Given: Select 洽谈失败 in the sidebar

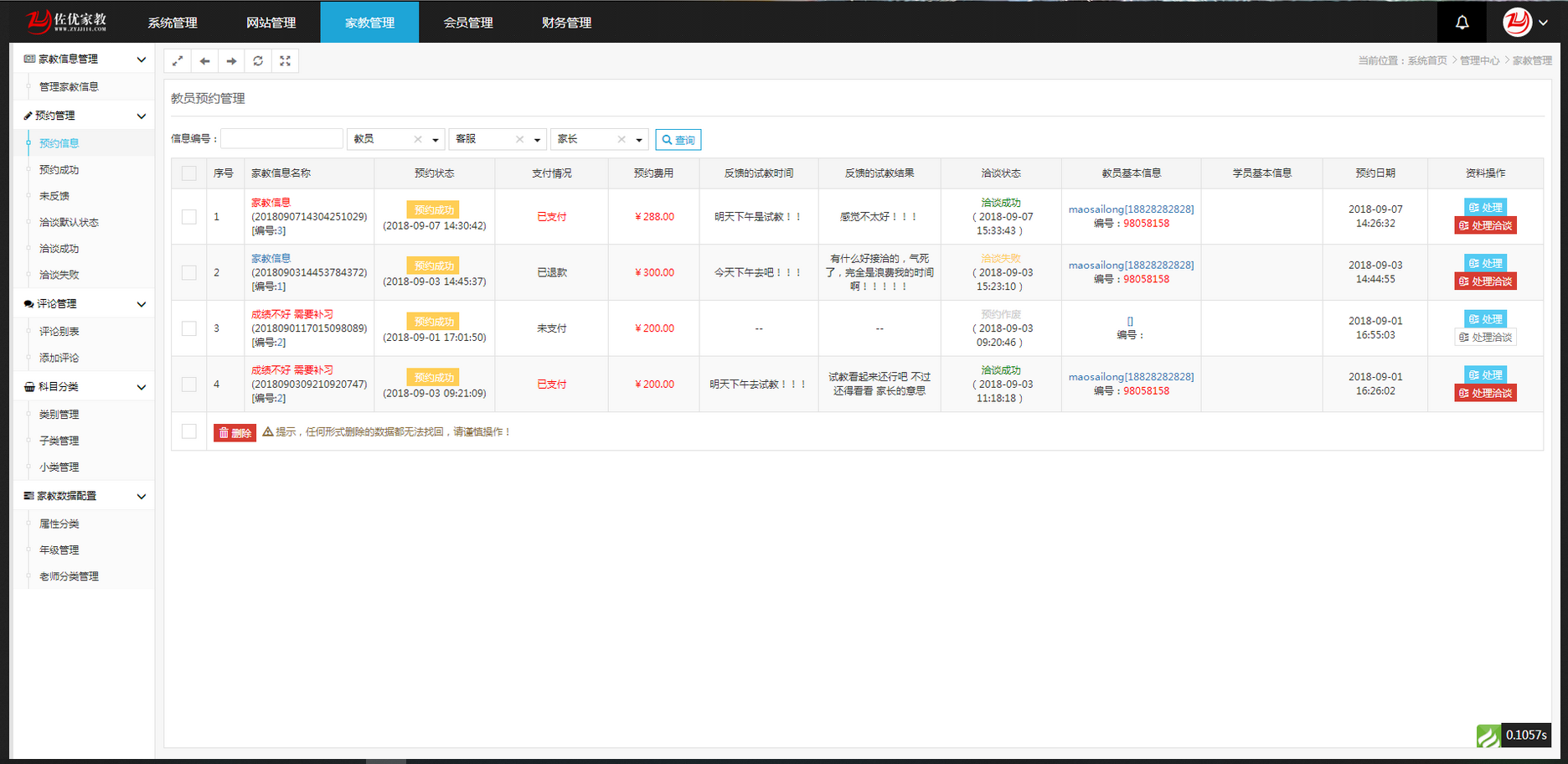Looking at the screenshot, I should (59, 275).
